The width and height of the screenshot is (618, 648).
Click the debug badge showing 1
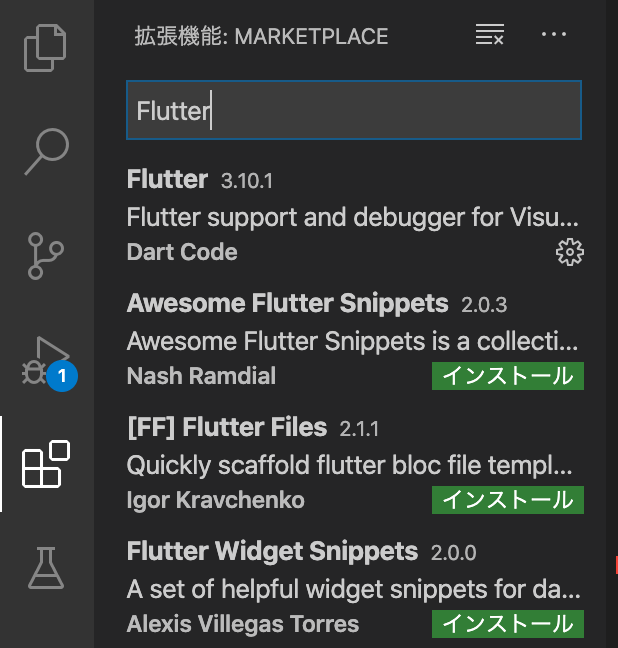pos(62,376)
